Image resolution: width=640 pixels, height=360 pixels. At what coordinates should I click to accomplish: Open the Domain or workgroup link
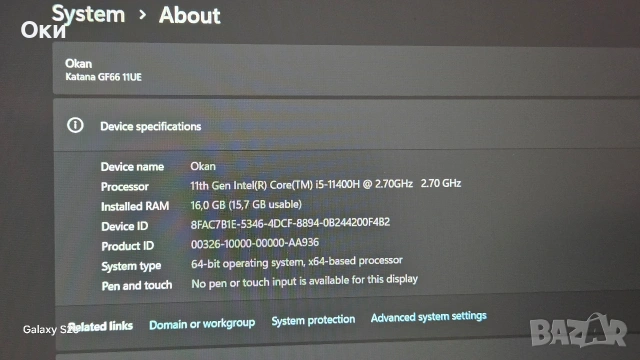pos(202,324)
